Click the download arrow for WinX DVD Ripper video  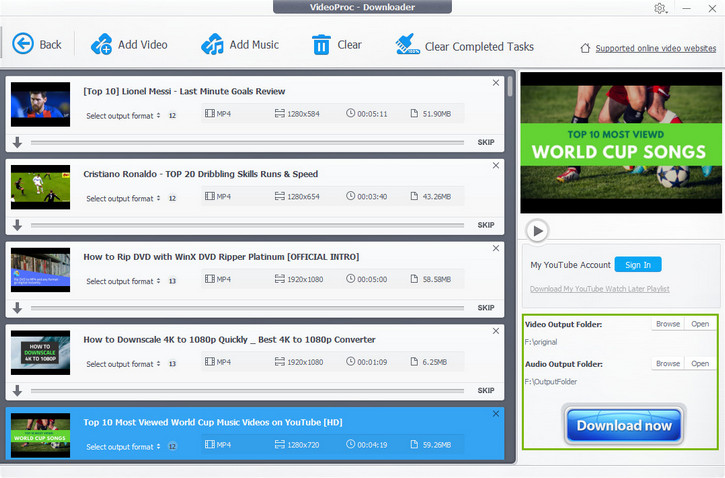pos(18,308)
